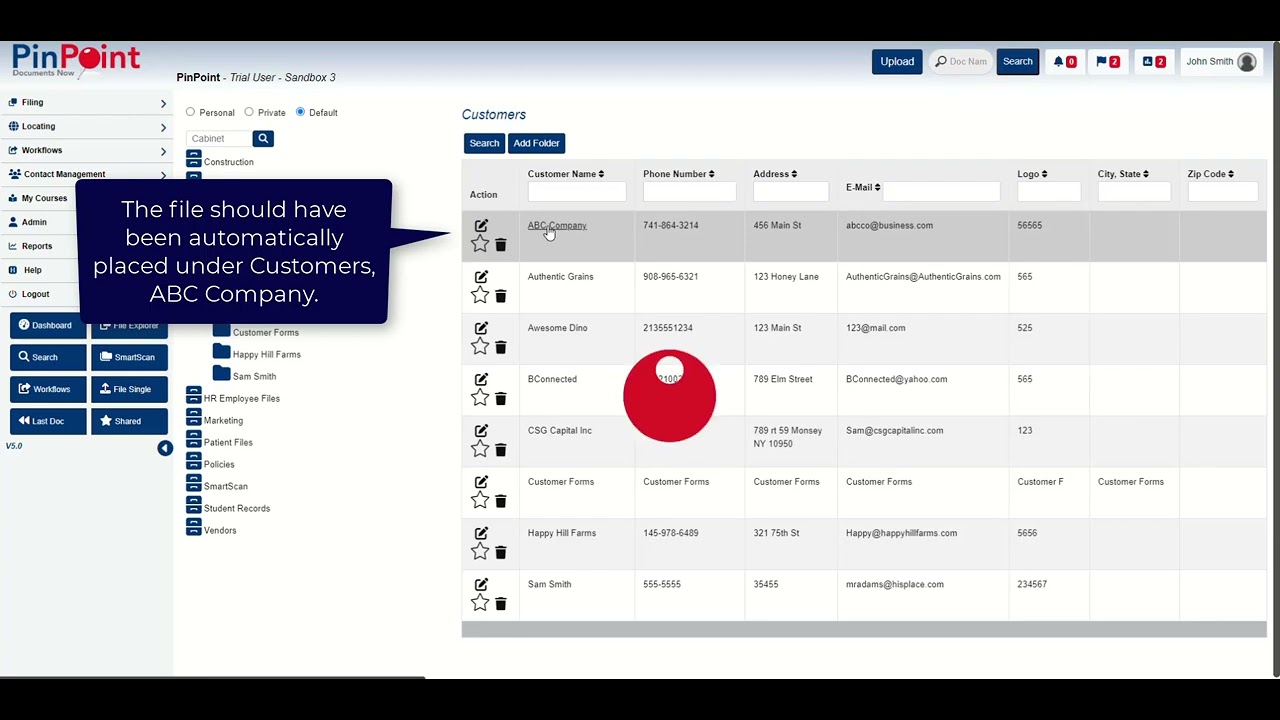Expand the Contact Management menu

87,174
